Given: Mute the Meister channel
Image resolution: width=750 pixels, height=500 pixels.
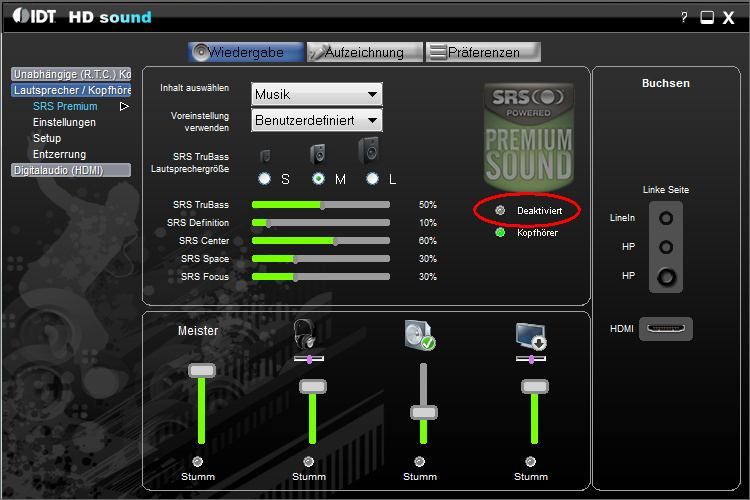Looking at the screenshot, I should [x=198, y=461].
